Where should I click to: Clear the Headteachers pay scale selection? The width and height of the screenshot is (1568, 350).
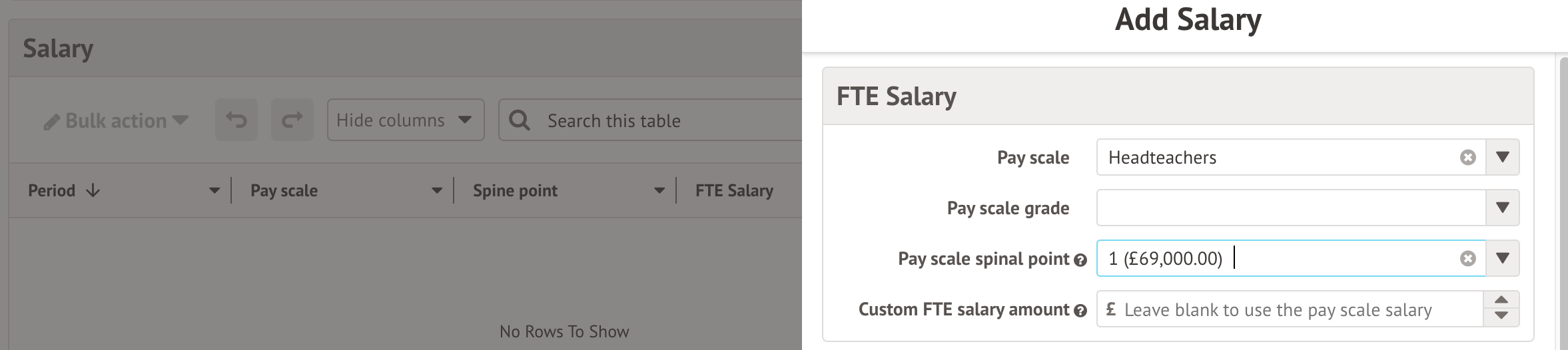[x=1467, y=158]
